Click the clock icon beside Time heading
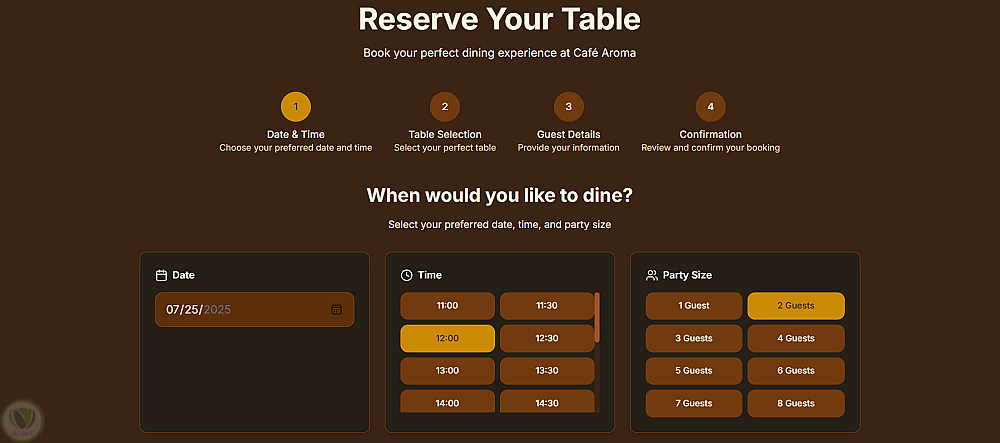This screenshot has height=443, width=1000. (406, 275)
